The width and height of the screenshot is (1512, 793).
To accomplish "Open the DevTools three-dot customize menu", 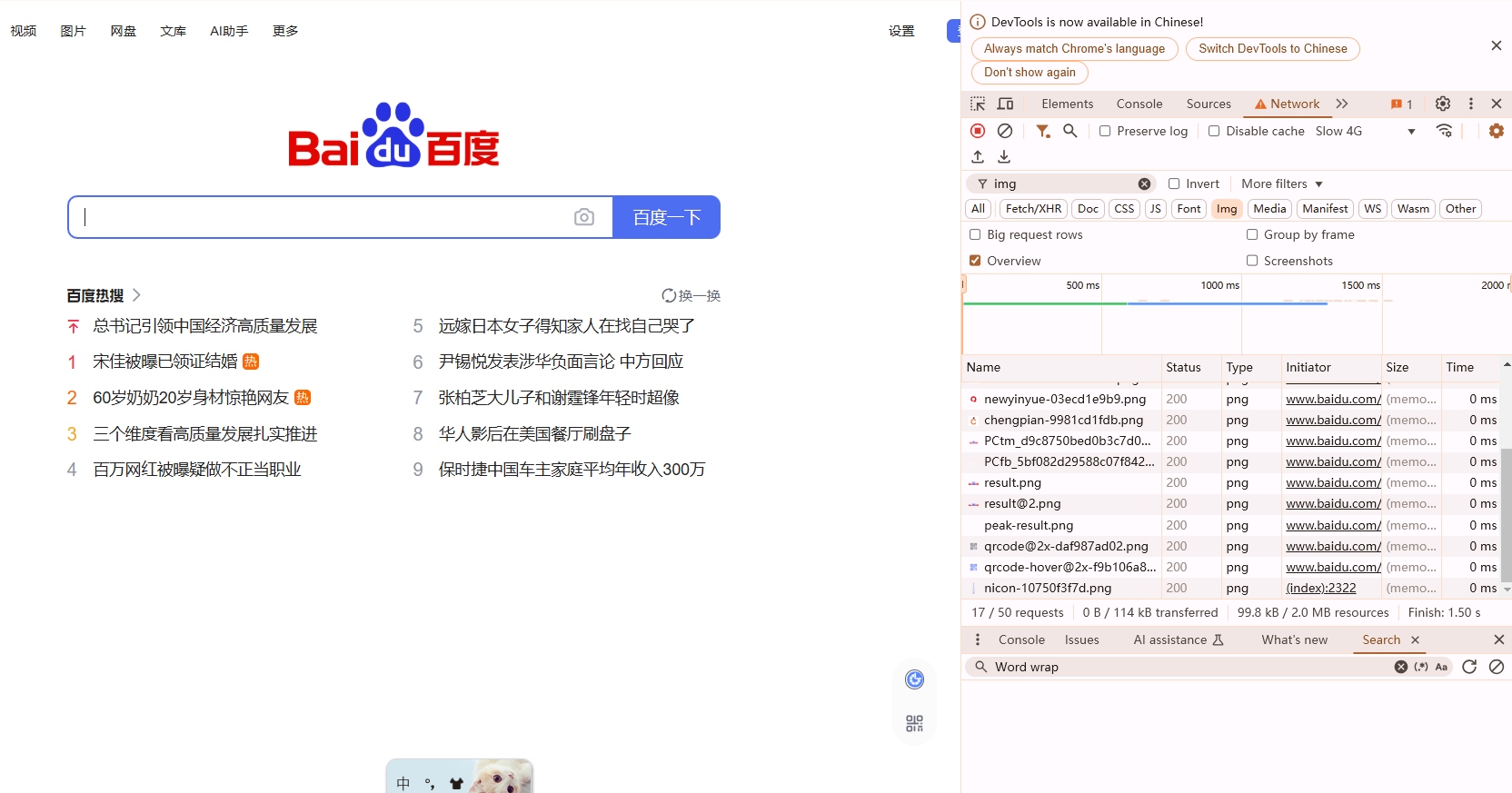I will coord(1471,104).
